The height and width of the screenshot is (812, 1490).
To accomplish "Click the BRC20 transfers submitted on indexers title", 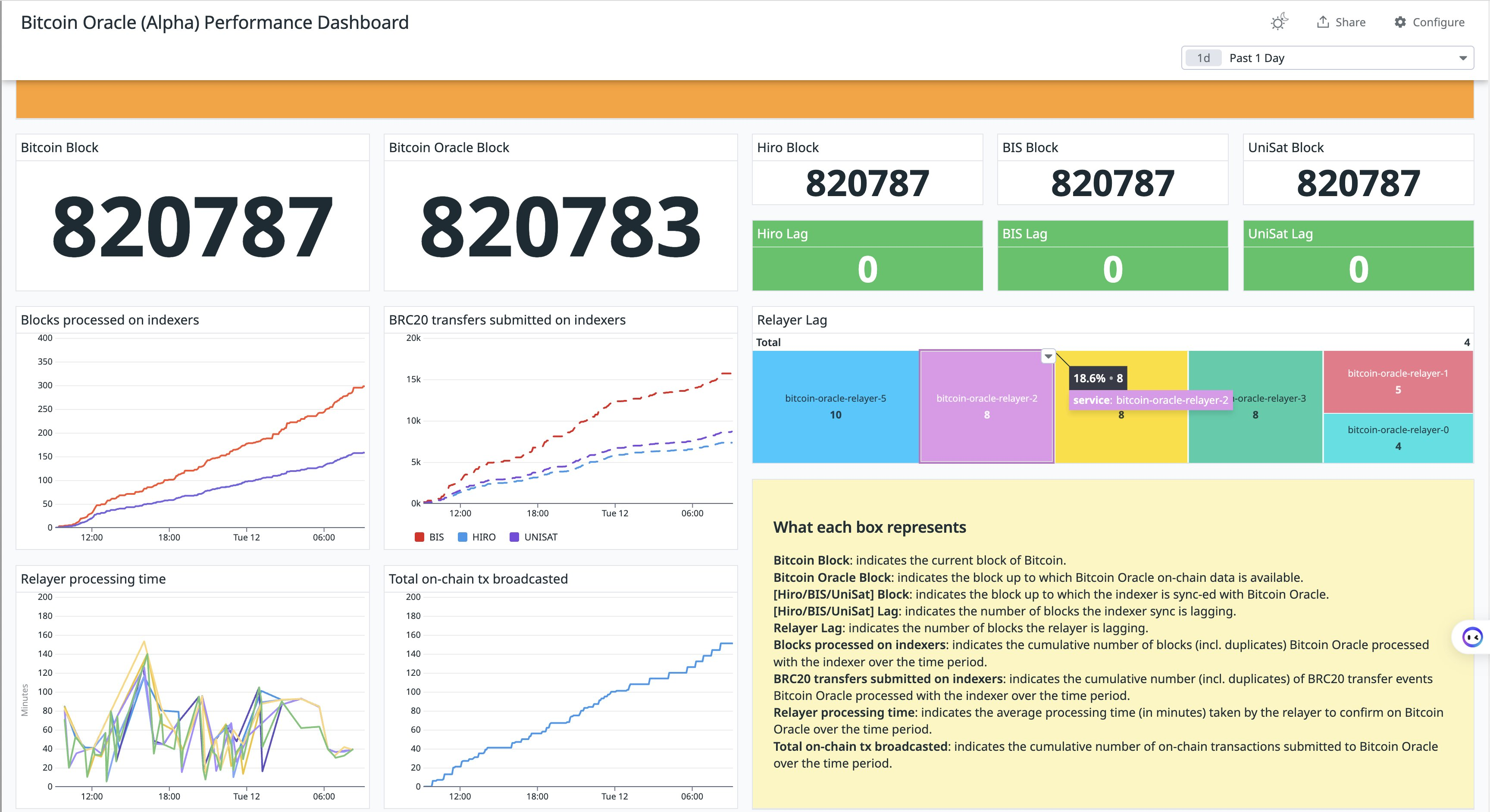I will (507, 320).
